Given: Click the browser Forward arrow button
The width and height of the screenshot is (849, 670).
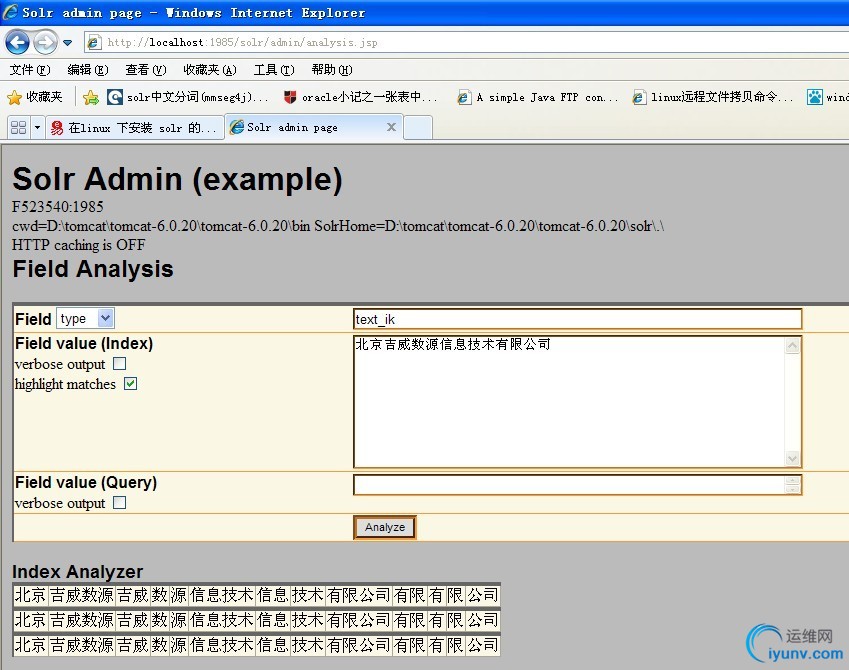Looking at the screenshot, I should click(45, 42).
